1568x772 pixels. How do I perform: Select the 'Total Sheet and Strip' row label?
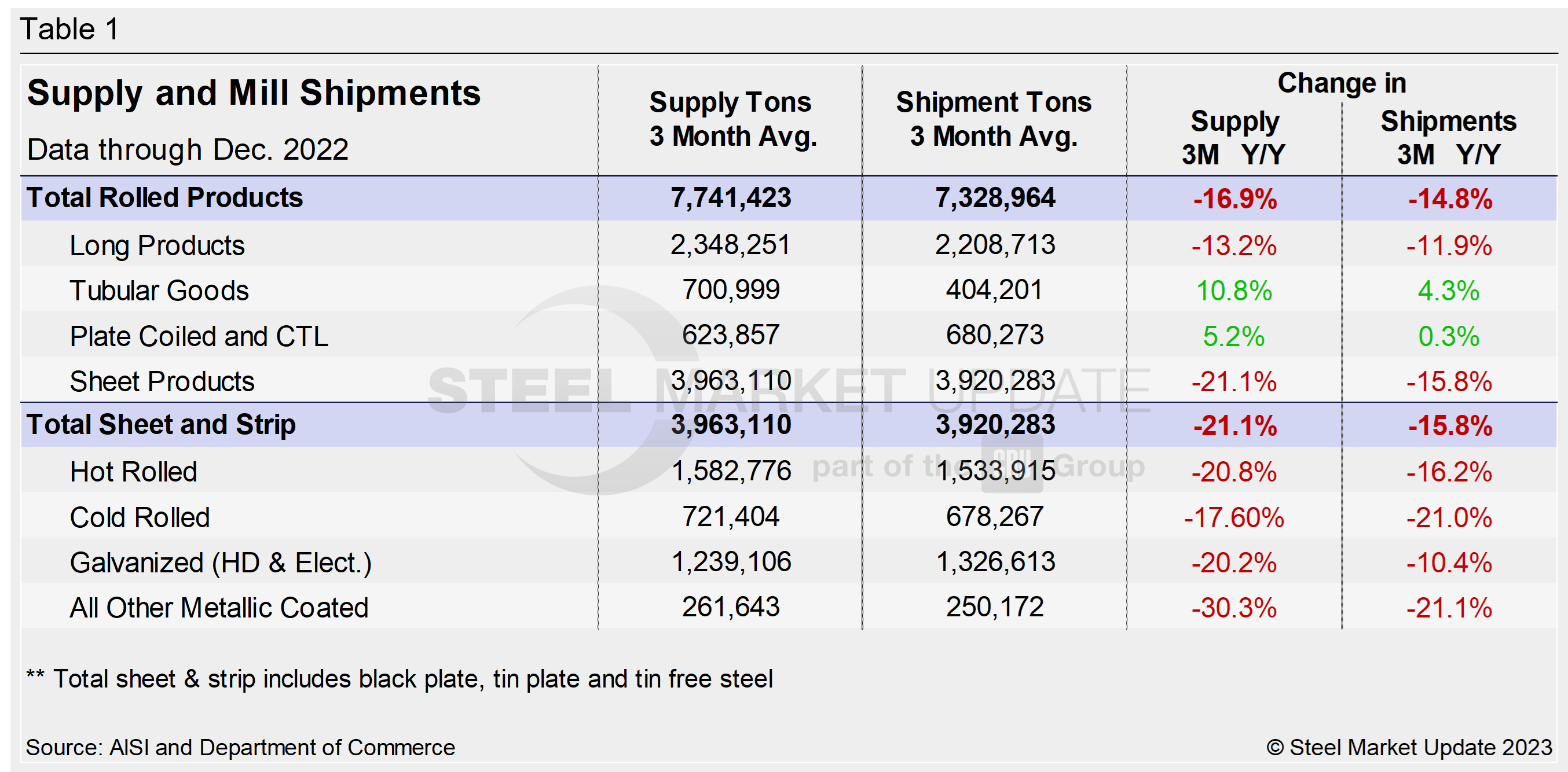tap(162, 425)
